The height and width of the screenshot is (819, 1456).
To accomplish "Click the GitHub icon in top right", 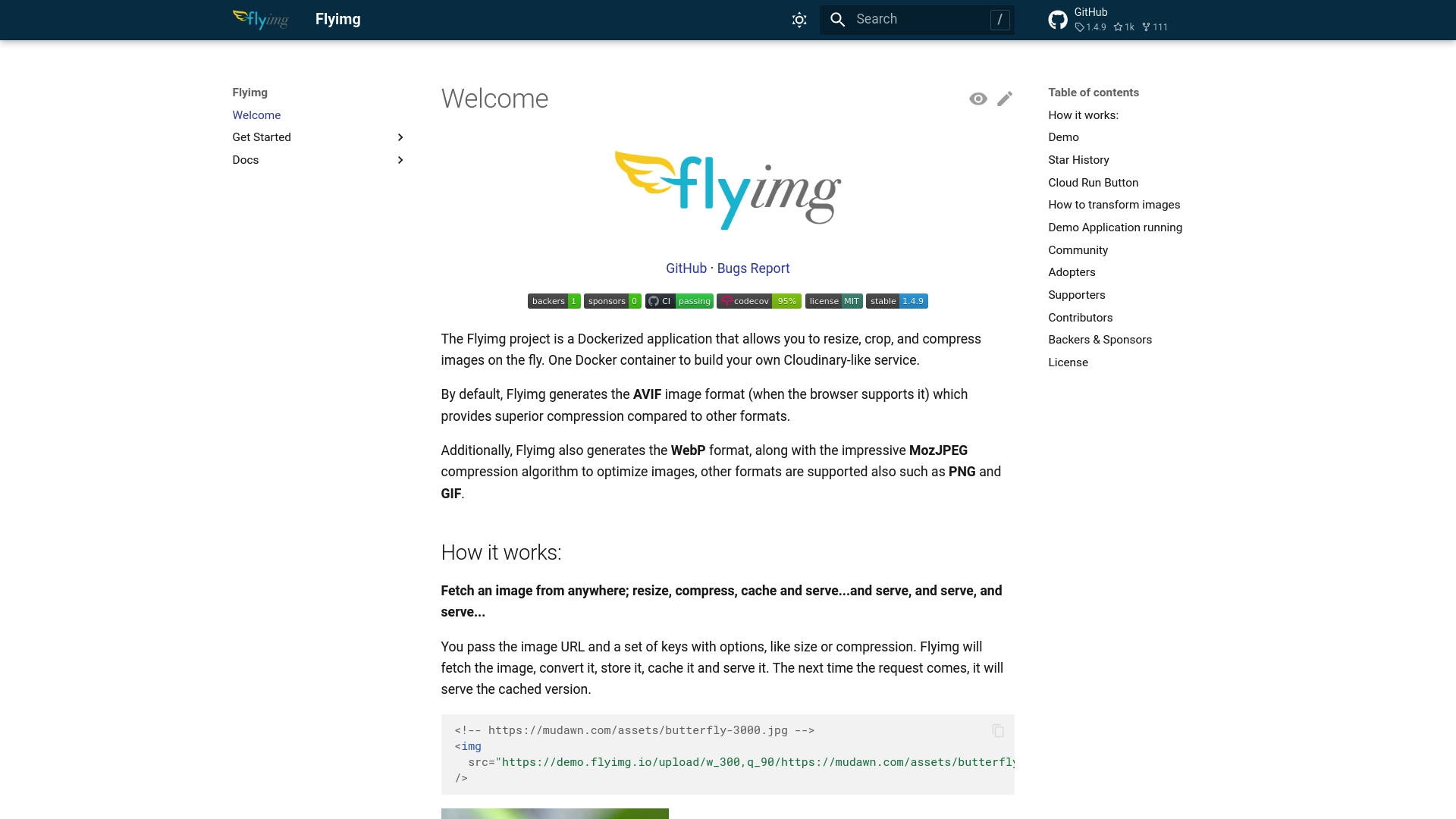I will 1057,19.
